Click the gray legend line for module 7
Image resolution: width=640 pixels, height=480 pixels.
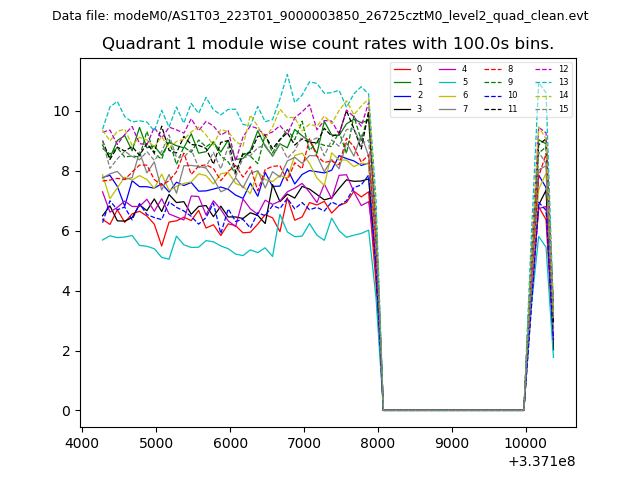point(448,108)
